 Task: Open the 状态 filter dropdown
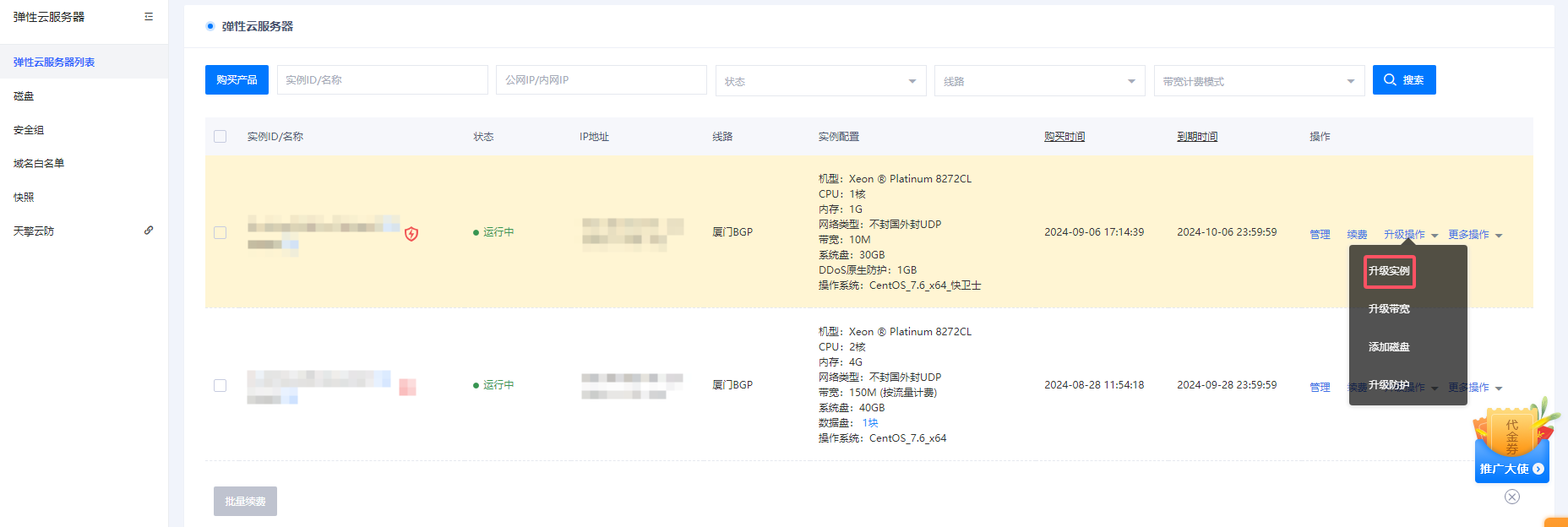tap(819, 81)
